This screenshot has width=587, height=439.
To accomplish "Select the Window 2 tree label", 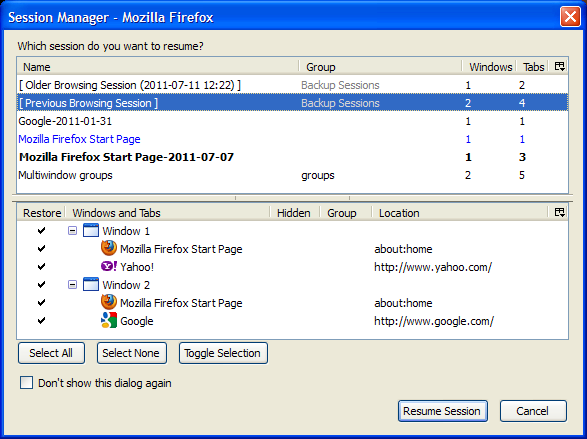I will (126, 285).
